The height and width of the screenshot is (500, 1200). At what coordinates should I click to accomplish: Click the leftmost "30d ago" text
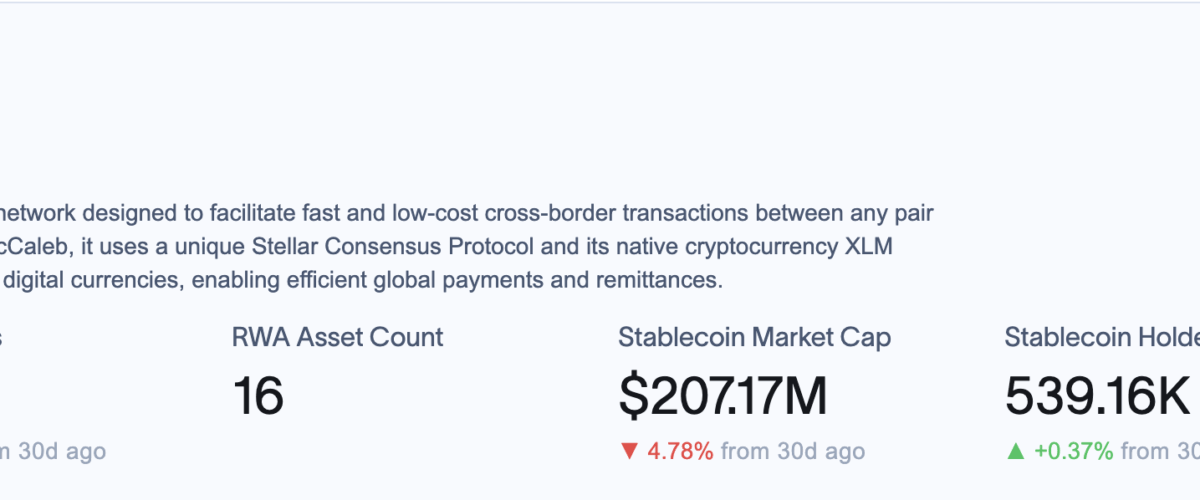60,451
